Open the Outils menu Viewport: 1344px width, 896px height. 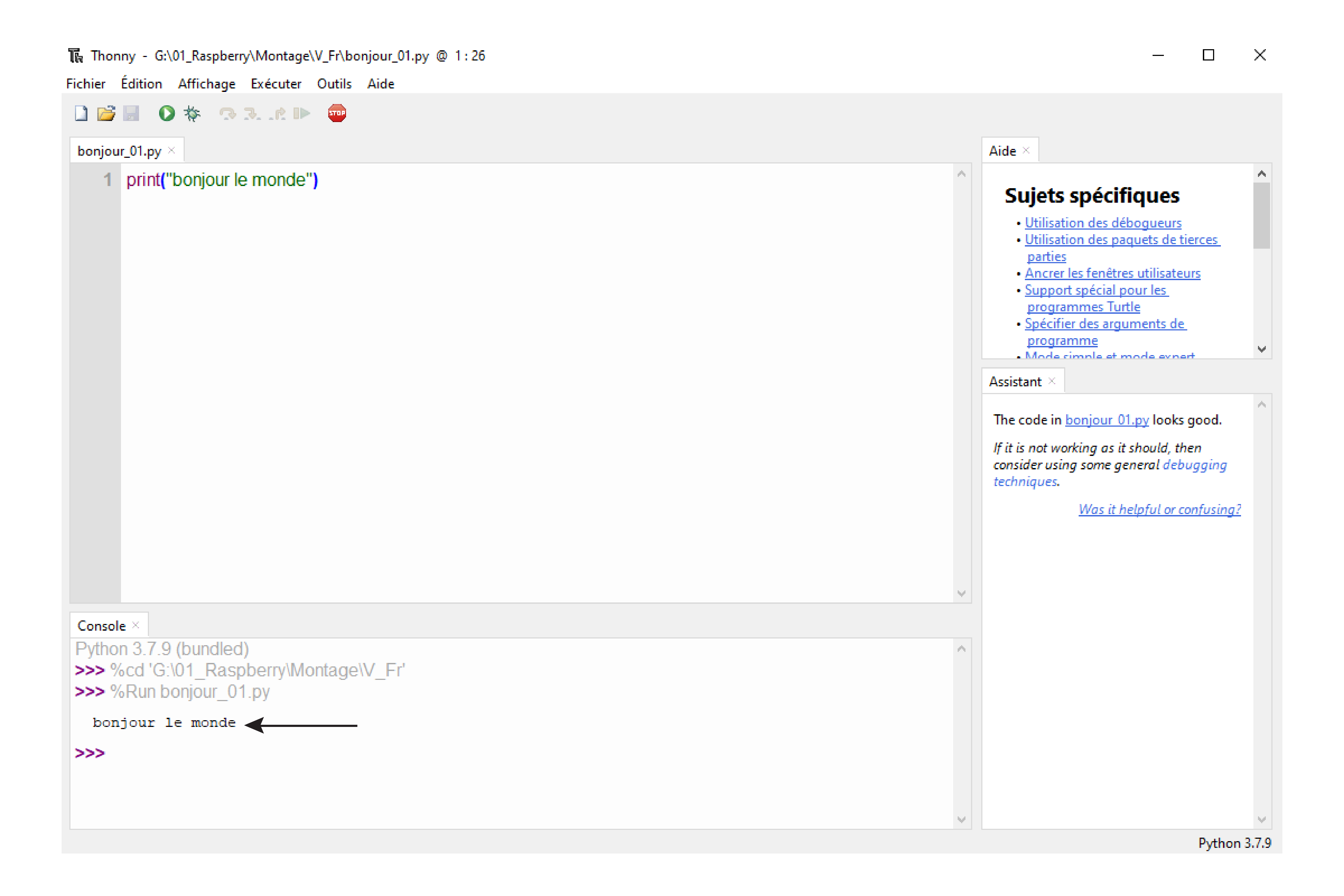pyautogui.click(x=334, y=84)
